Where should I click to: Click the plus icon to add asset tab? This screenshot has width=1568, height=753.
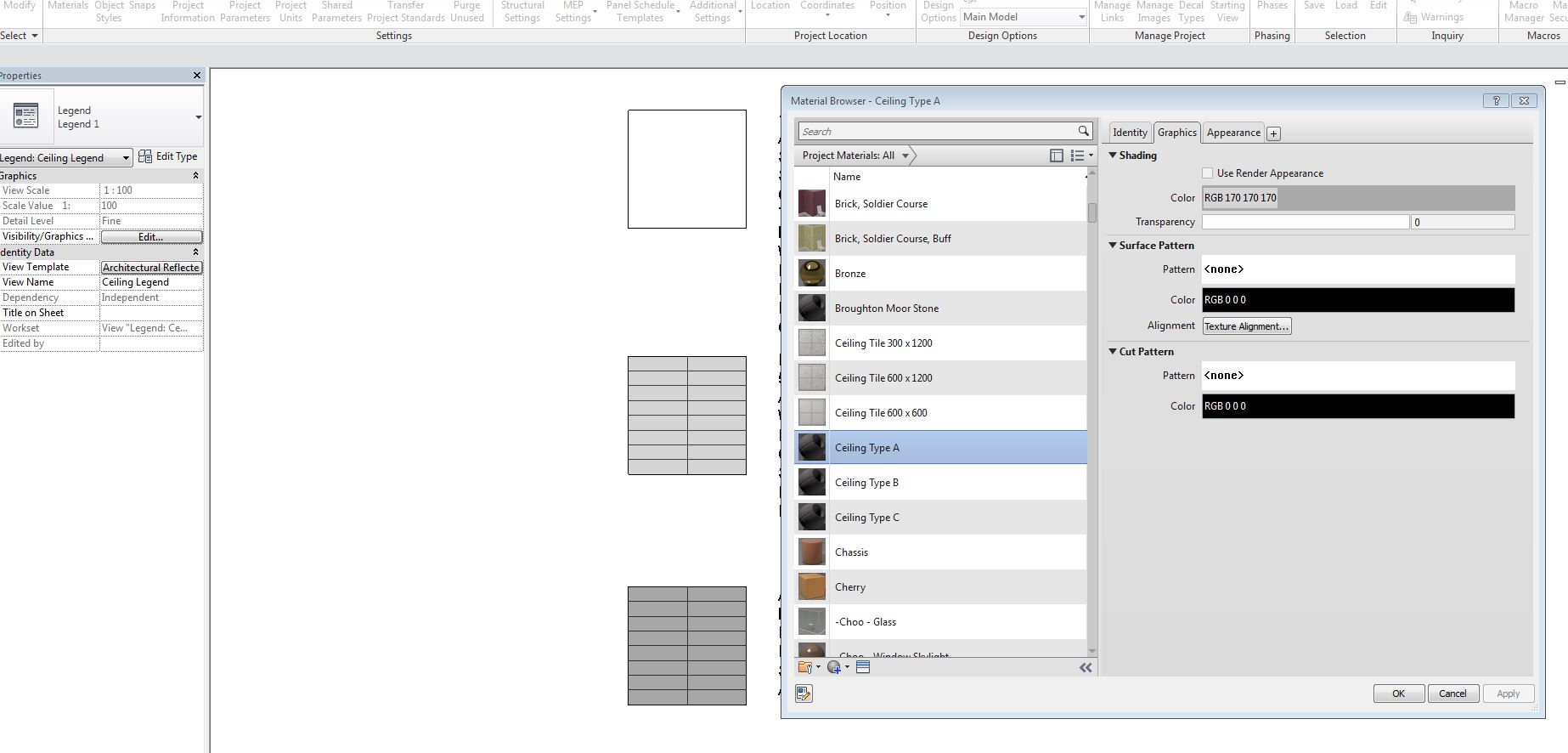(x=1273, y=133)
